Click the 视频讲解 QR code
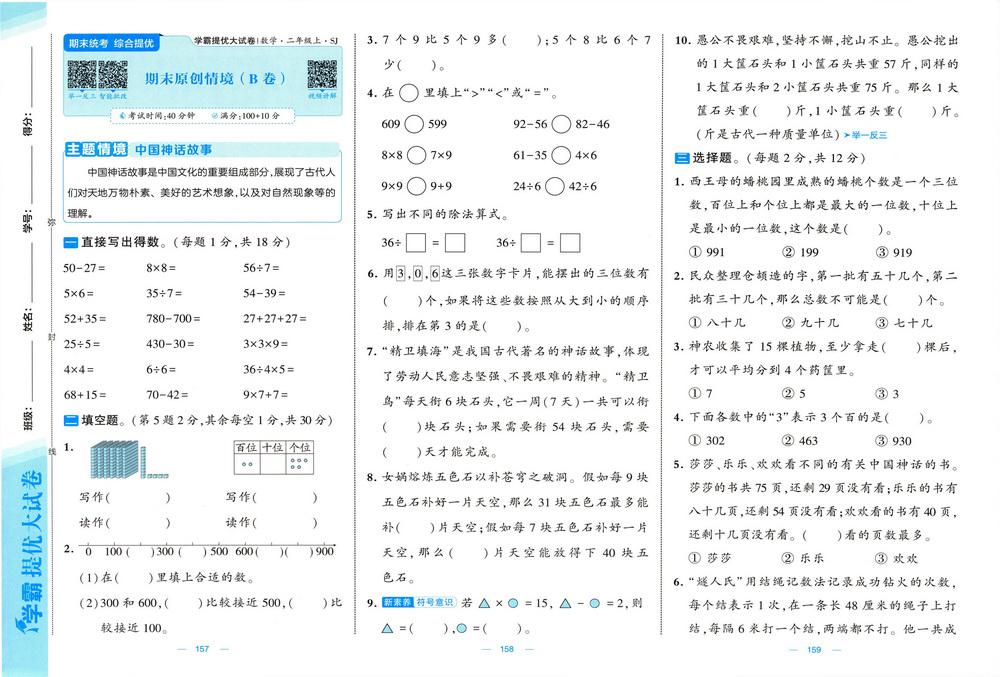The height and width of the screenshot is (677, 1000). pyautogui.click(x=322, y=73)
